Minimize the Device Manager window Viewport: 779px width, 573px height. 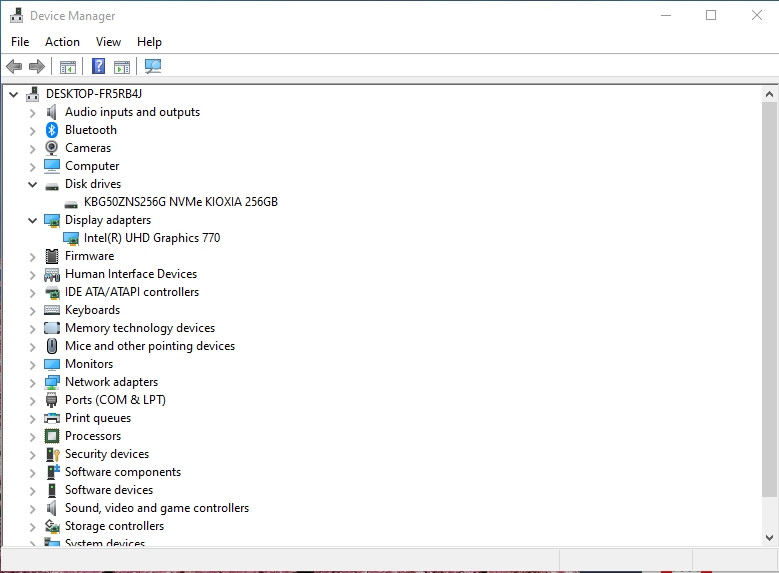point(666,15)
